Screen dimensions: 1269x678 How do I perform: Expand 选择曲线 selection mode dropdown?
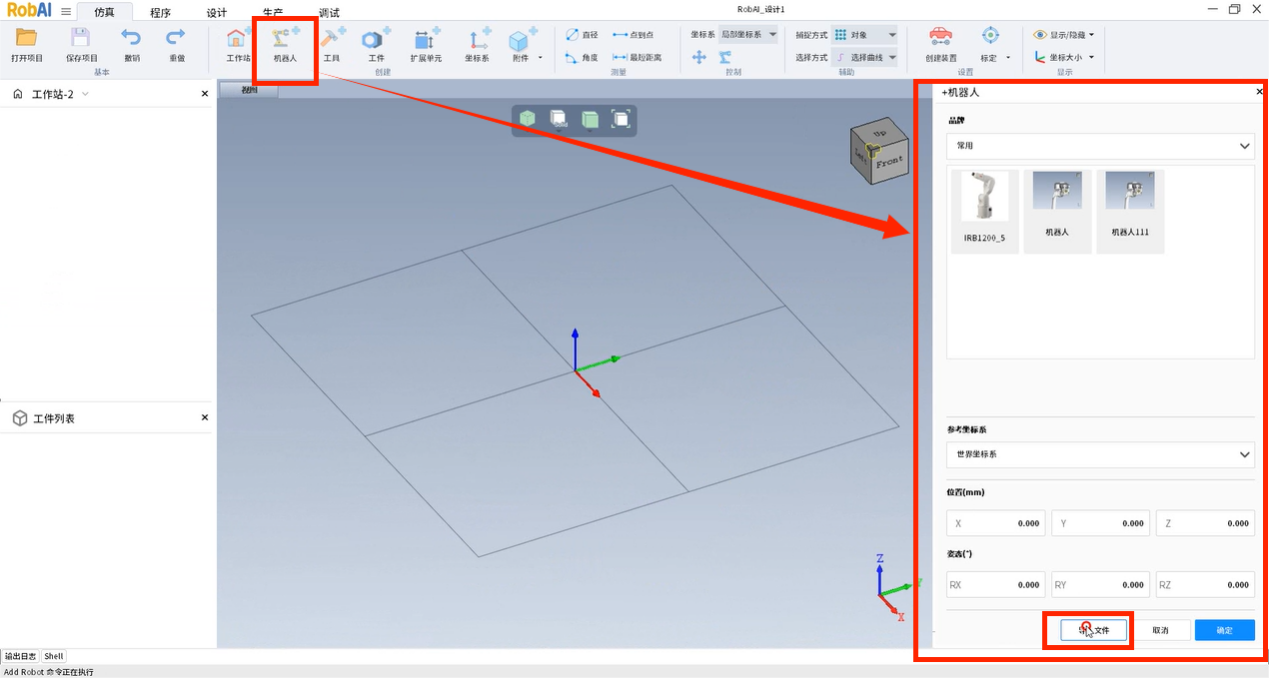tap(865, 57)
